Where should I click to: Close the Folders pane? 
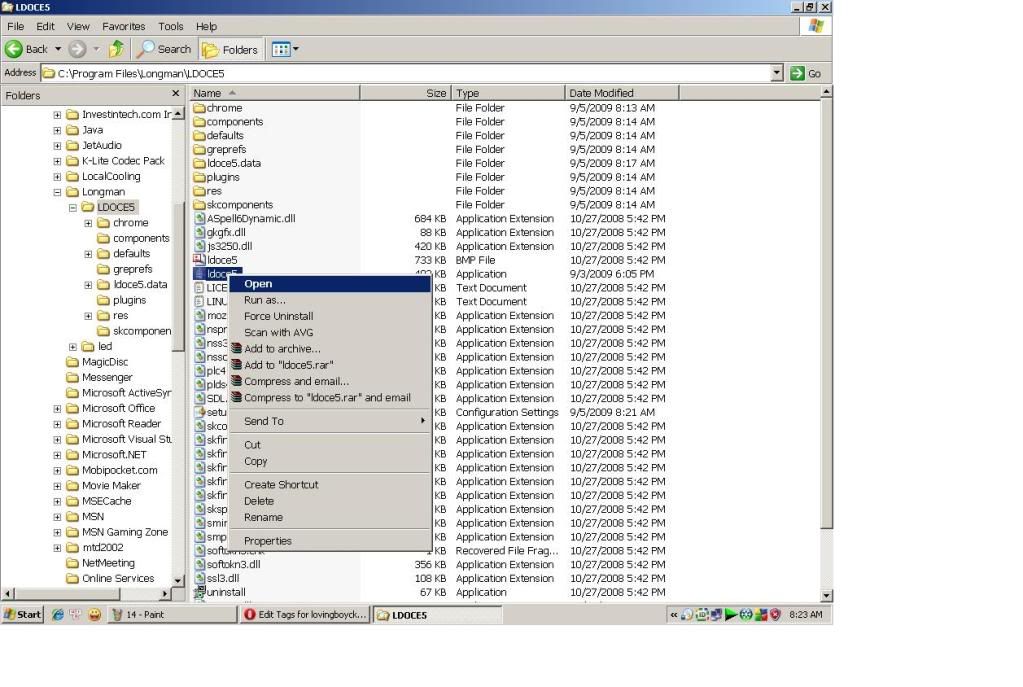[176, 94]
